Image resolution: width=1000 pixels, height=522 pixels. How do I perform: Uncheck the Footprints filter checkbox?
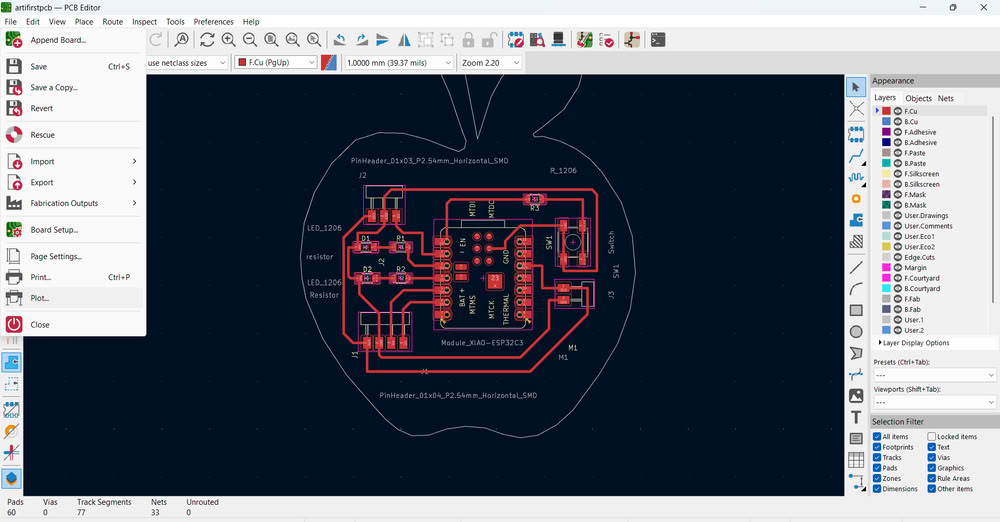tap(877, 447)
